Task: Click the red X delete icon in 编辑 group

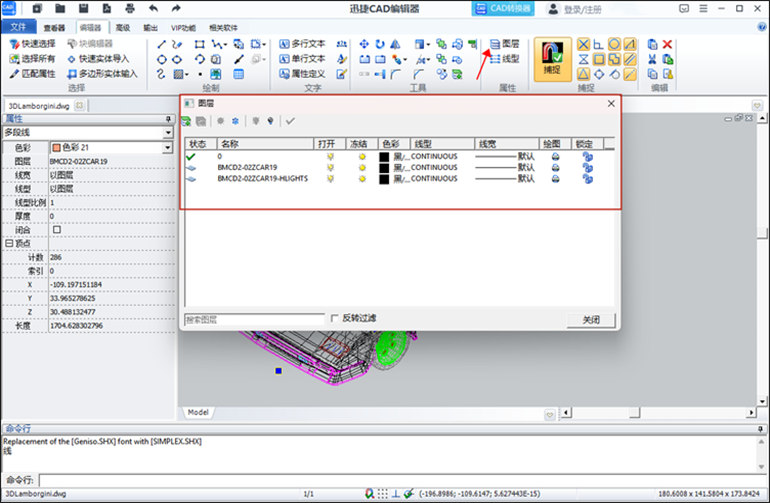Action: pos(667,44)
